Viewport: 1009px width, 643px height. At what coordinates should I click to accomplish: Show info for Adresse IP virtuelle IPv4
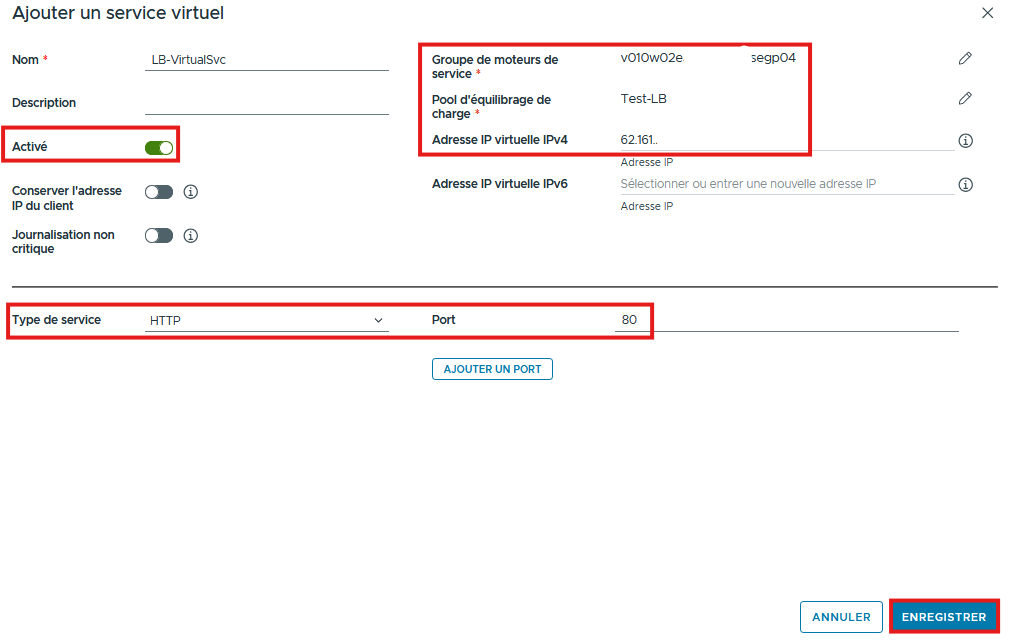(x=965, y=141)
